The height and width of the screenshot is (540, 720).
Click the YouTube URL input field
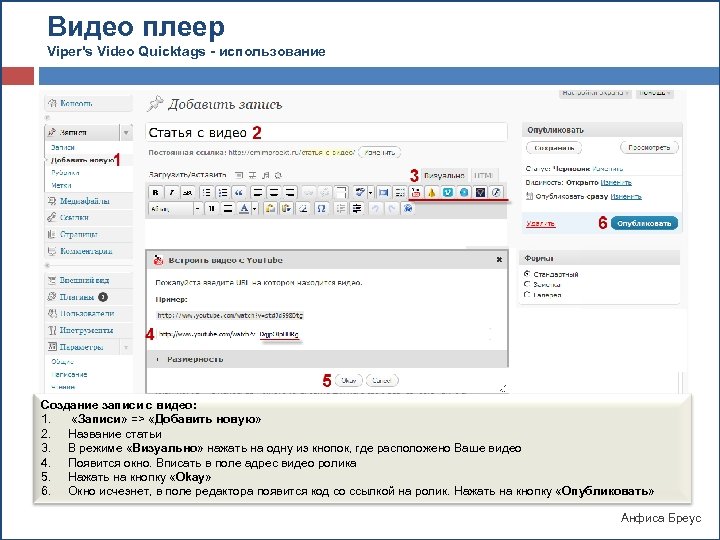(324, 334)
